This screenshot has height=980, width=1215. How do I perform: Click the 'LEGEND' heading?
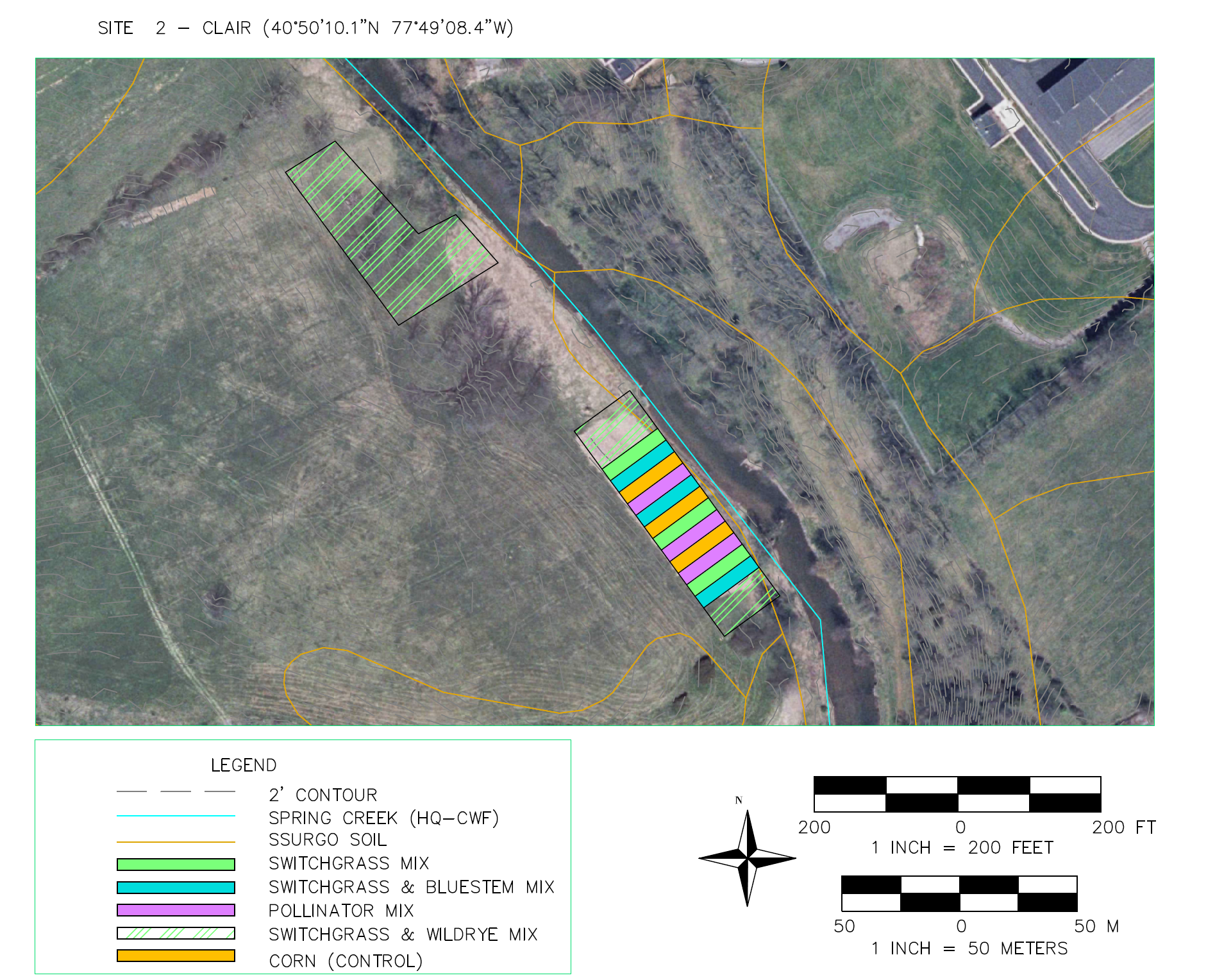point(244,765)
